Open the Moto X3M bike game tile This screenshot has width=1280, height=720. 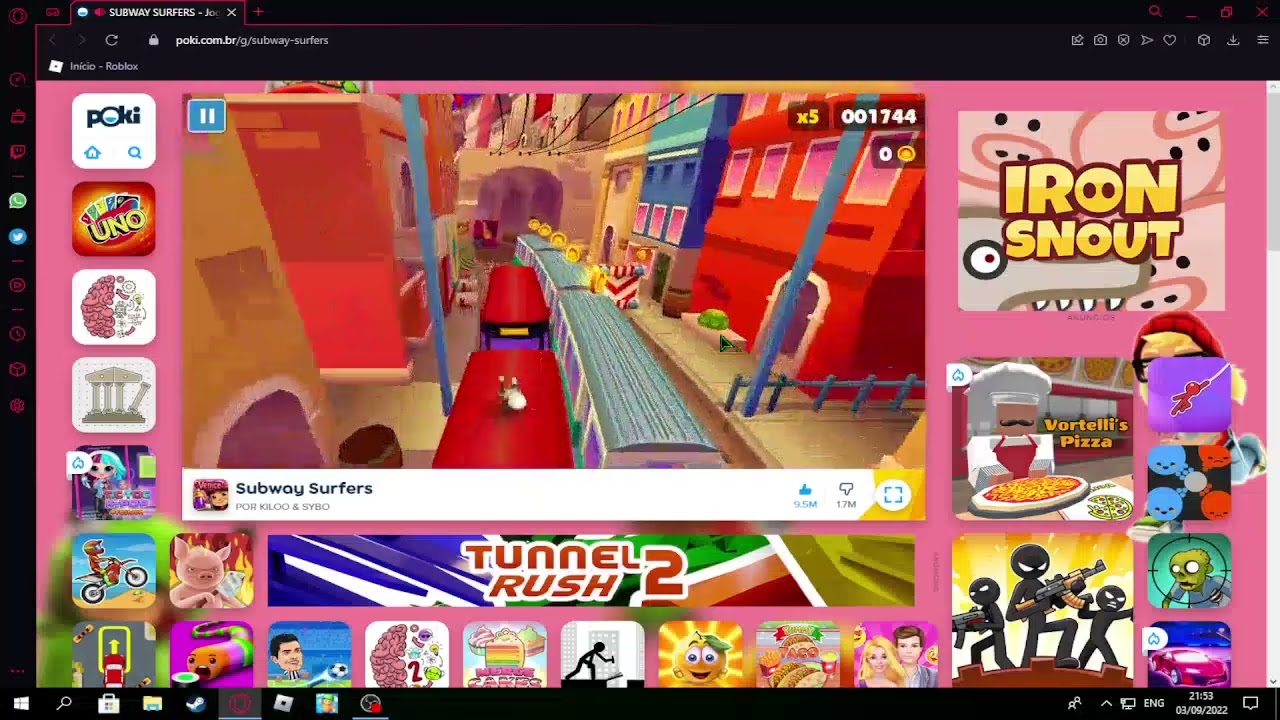(x=114, y=570)
